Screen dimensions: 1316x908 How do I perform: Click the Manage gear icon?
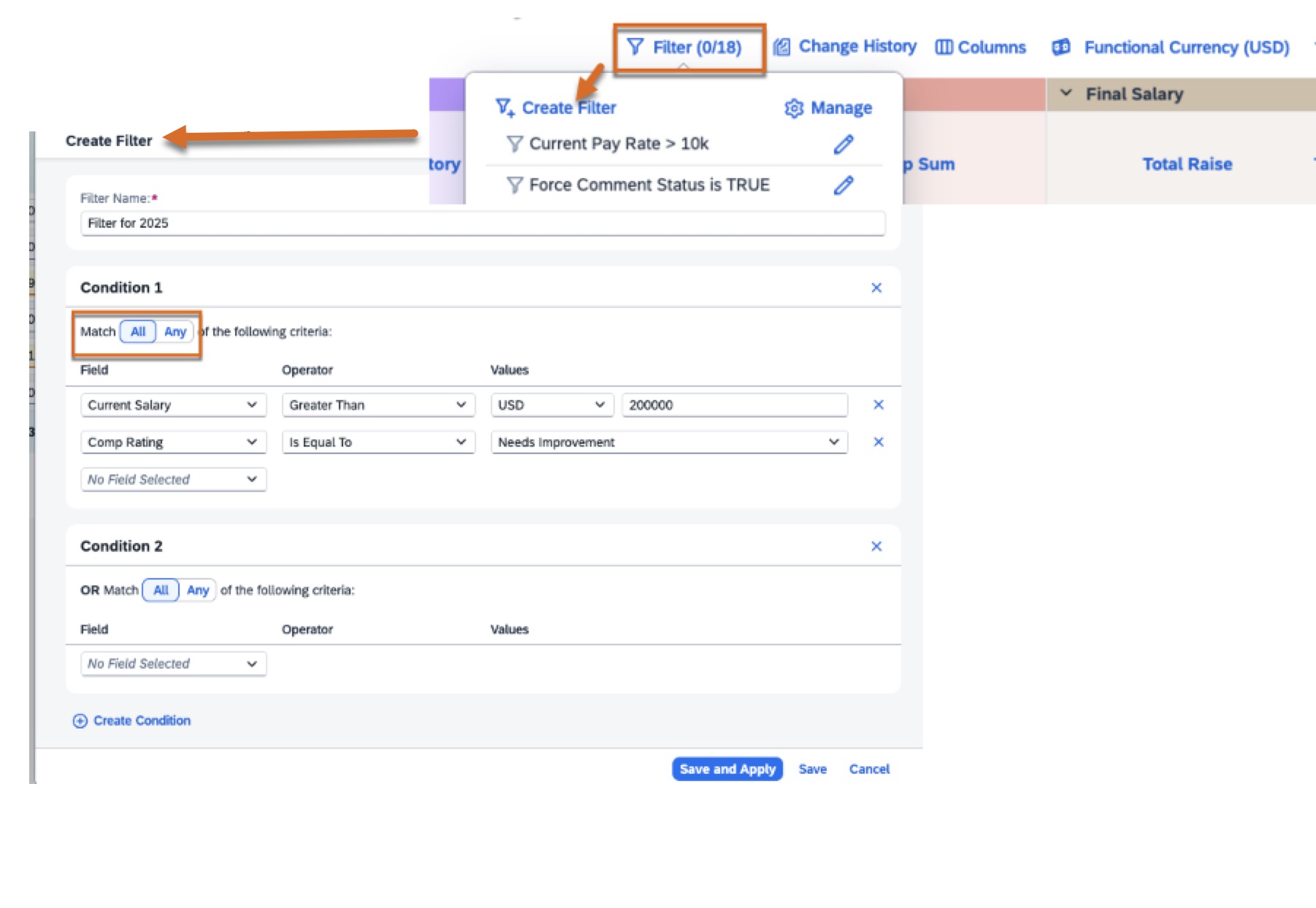pyautogui.click(x=793, y=109)
